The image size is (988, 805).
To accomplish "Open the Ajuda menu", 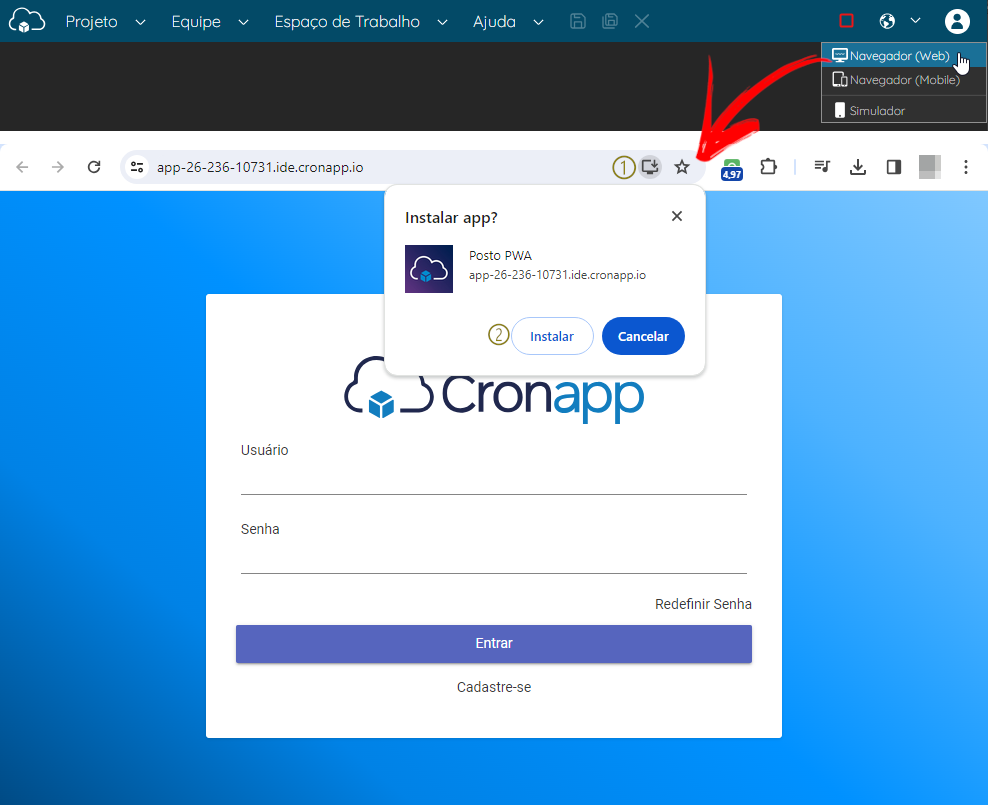I will (x=494, y=21).
